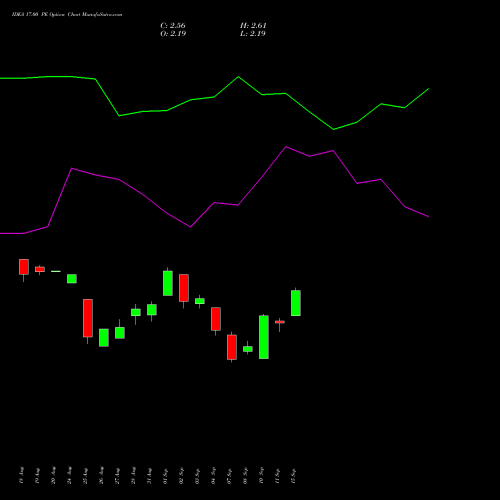Click the "07 Sep" date axis label

point(230,476)
